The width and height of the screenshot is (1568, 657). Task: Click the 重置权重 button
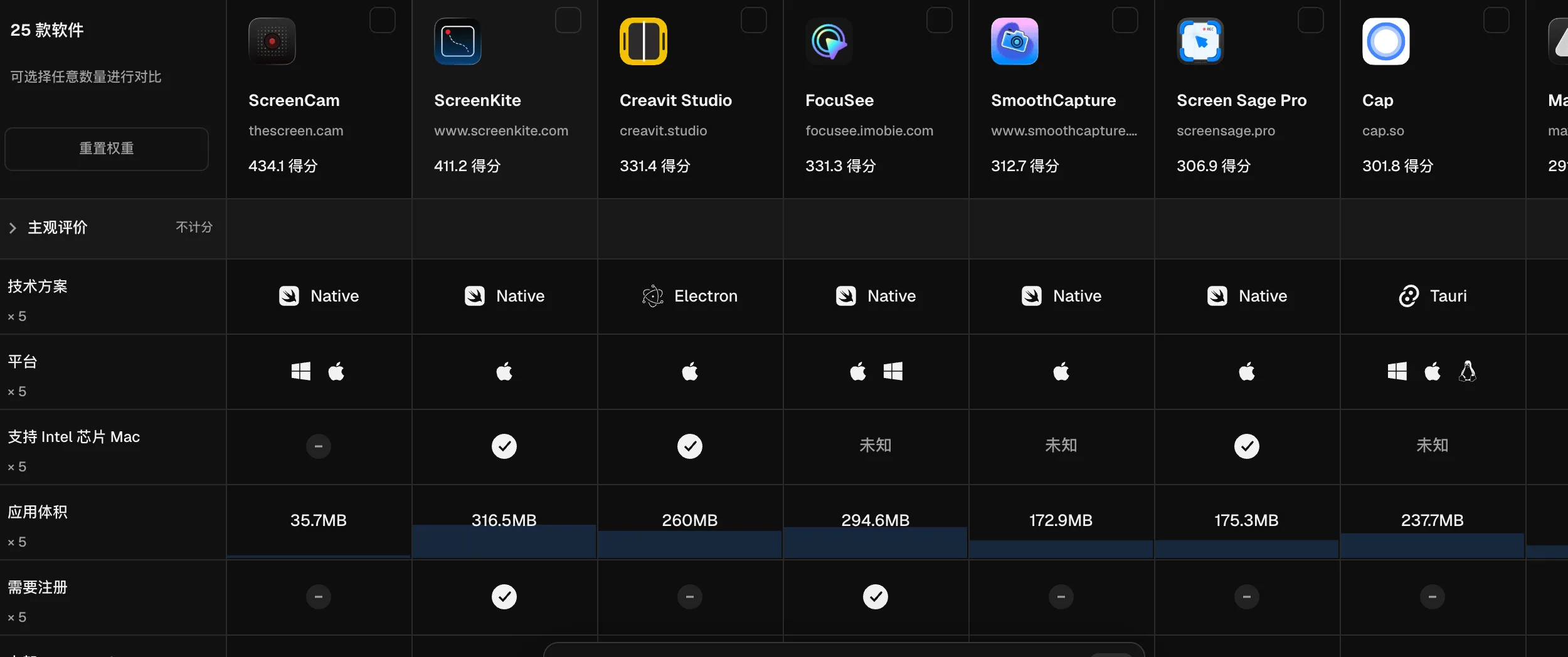[x=107, y=149]
